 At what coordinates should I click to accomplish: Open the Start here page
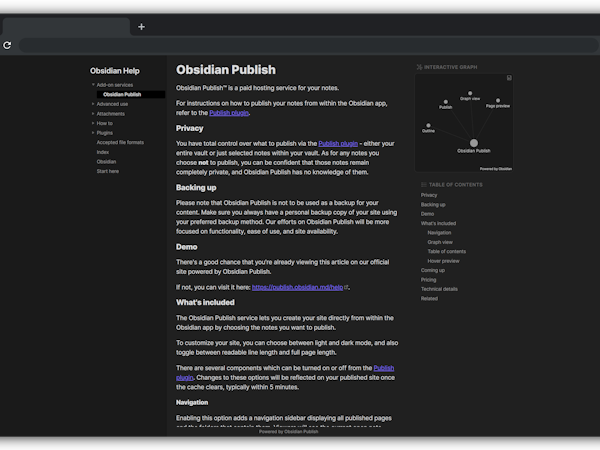108,171
